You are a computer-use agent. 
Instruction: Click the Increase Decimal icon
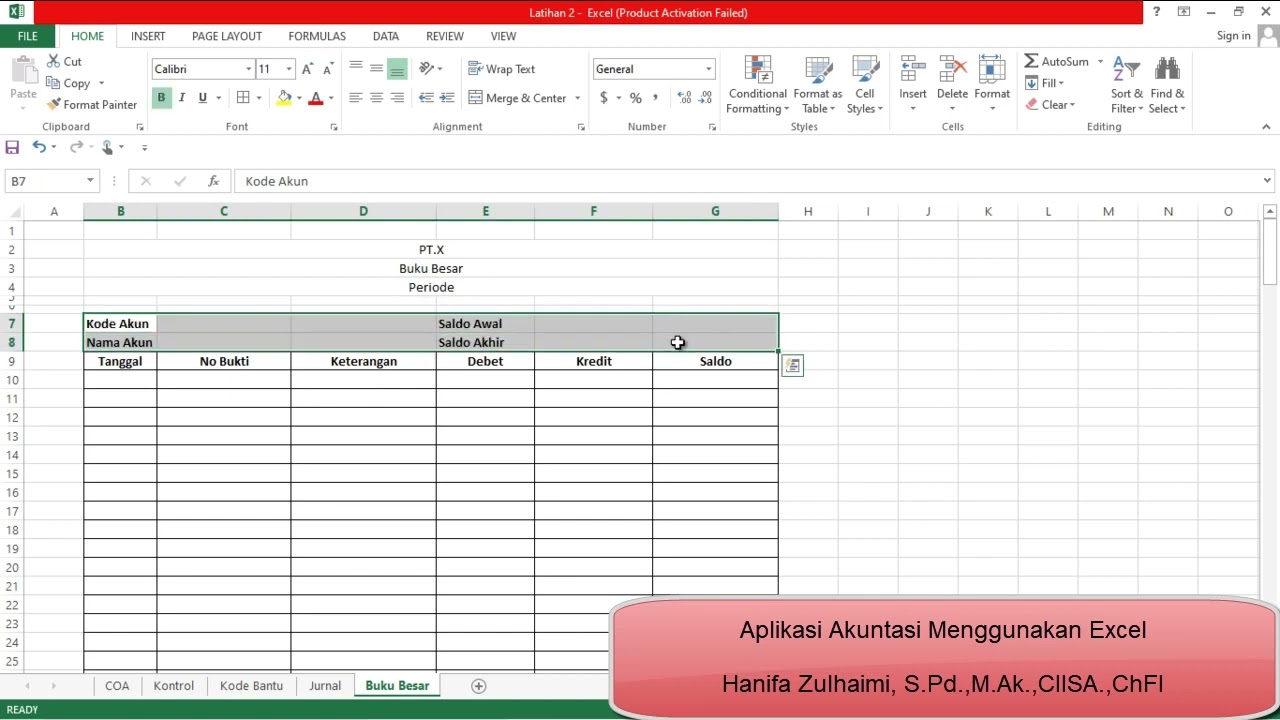(684, 98)
